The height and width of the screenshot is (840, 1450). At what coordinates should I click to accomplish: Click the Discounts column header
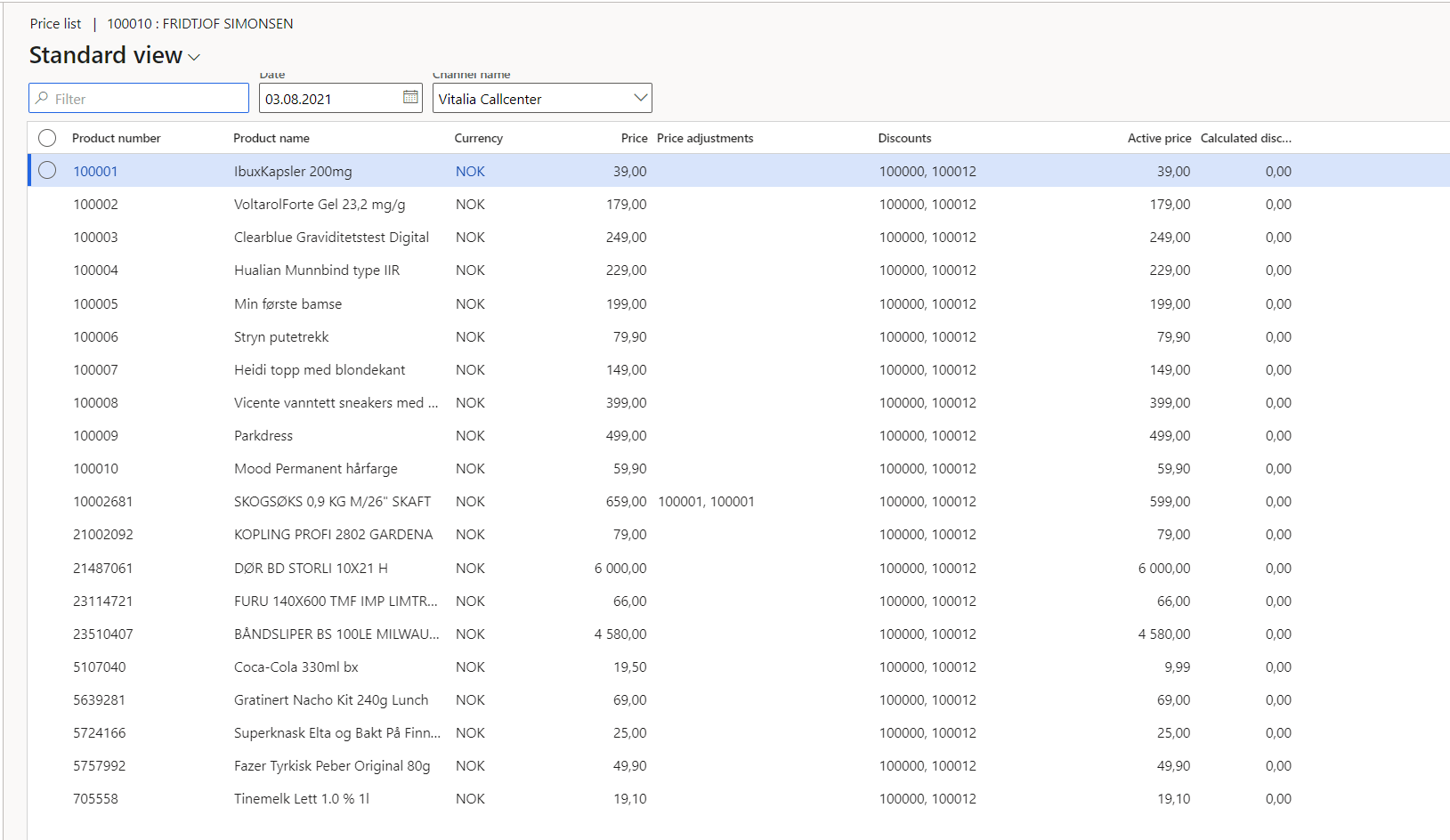point(904,138)
